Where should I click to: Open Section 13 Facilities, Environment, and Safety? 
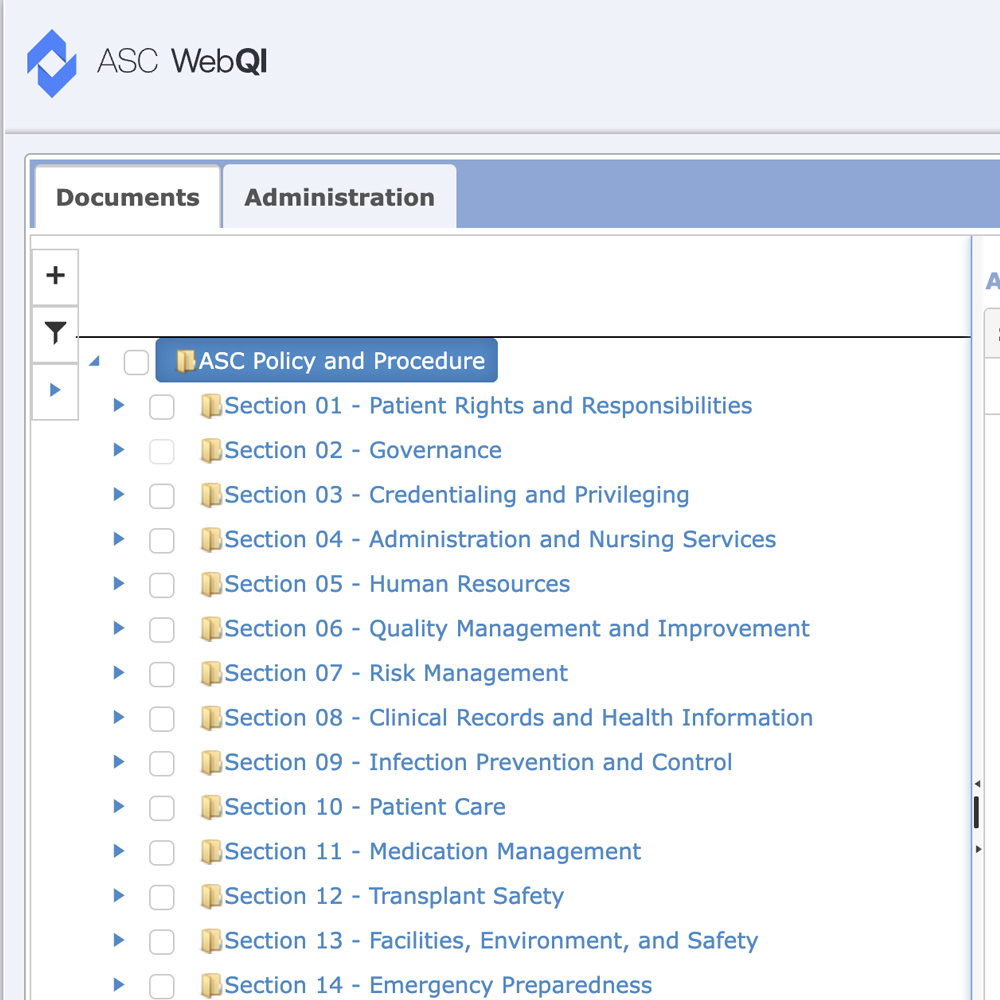tap(491, 941)
